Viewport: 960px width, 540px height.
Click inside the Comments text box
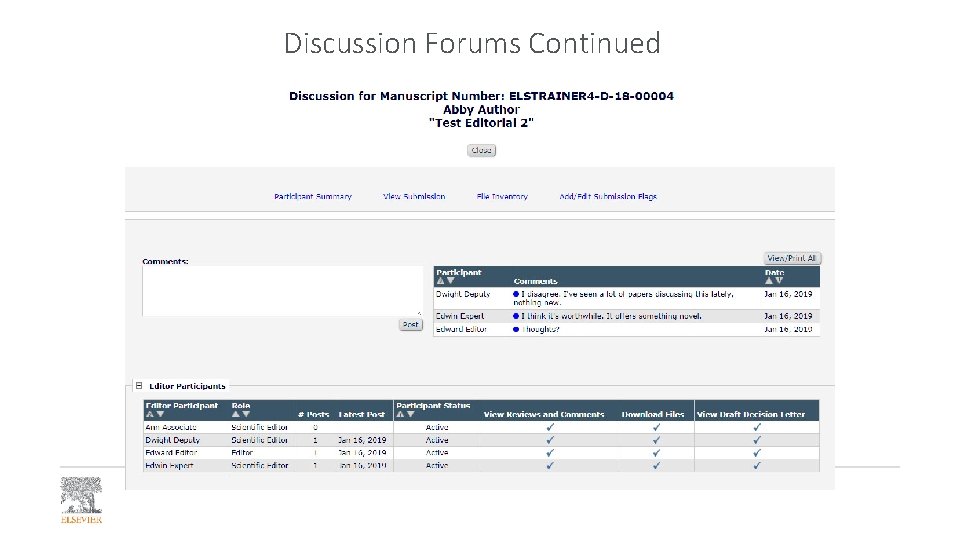(282, 291)
